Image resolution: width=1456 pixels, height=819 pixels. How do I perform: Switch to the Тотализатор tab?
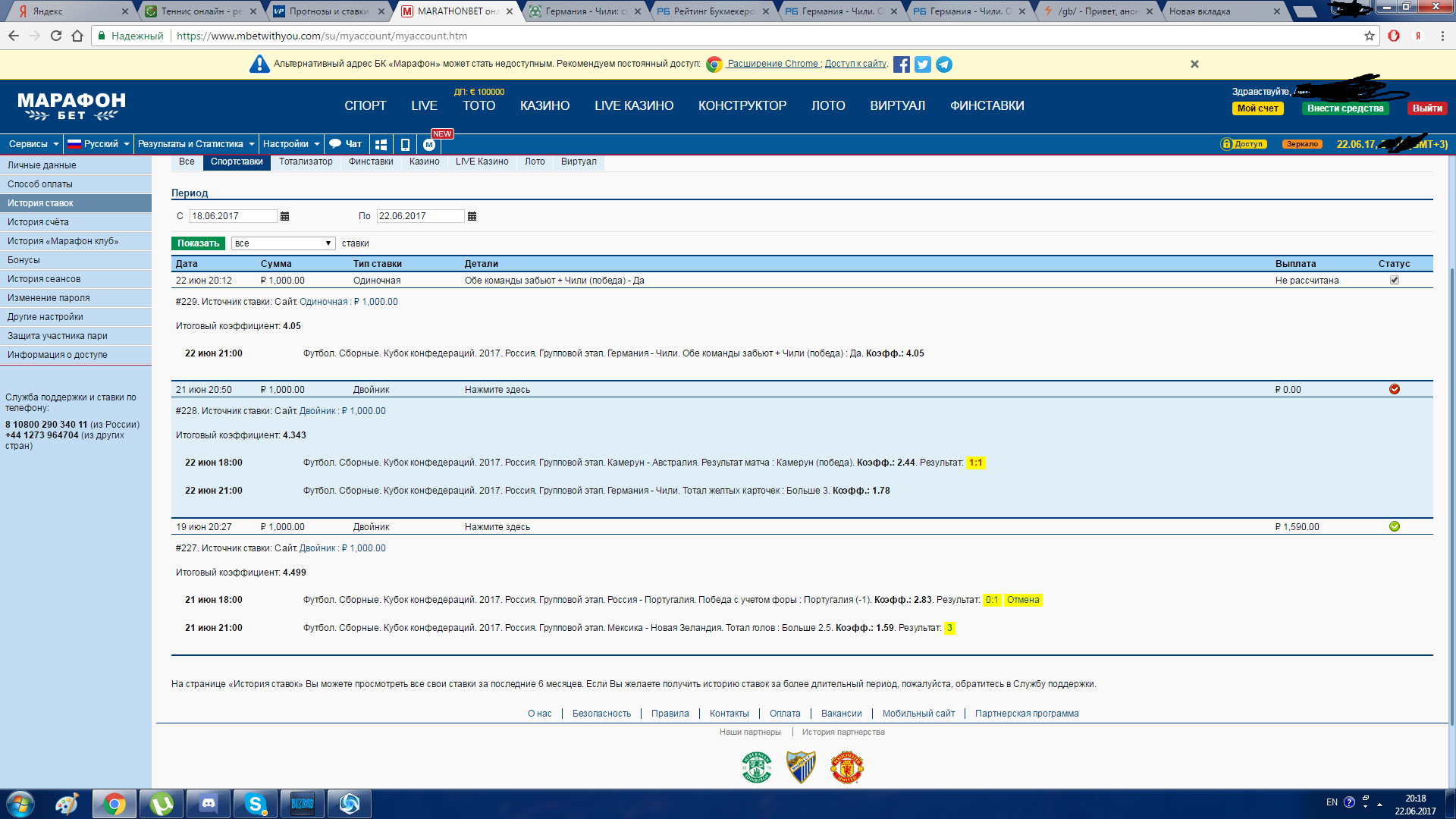(x=306, y=162)
